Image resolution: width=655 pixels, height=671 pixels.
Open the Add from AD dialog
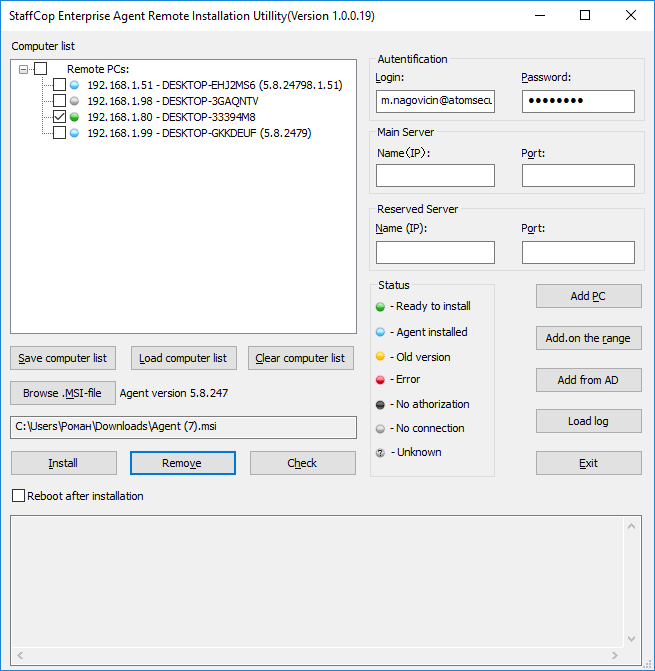(588, 380)
